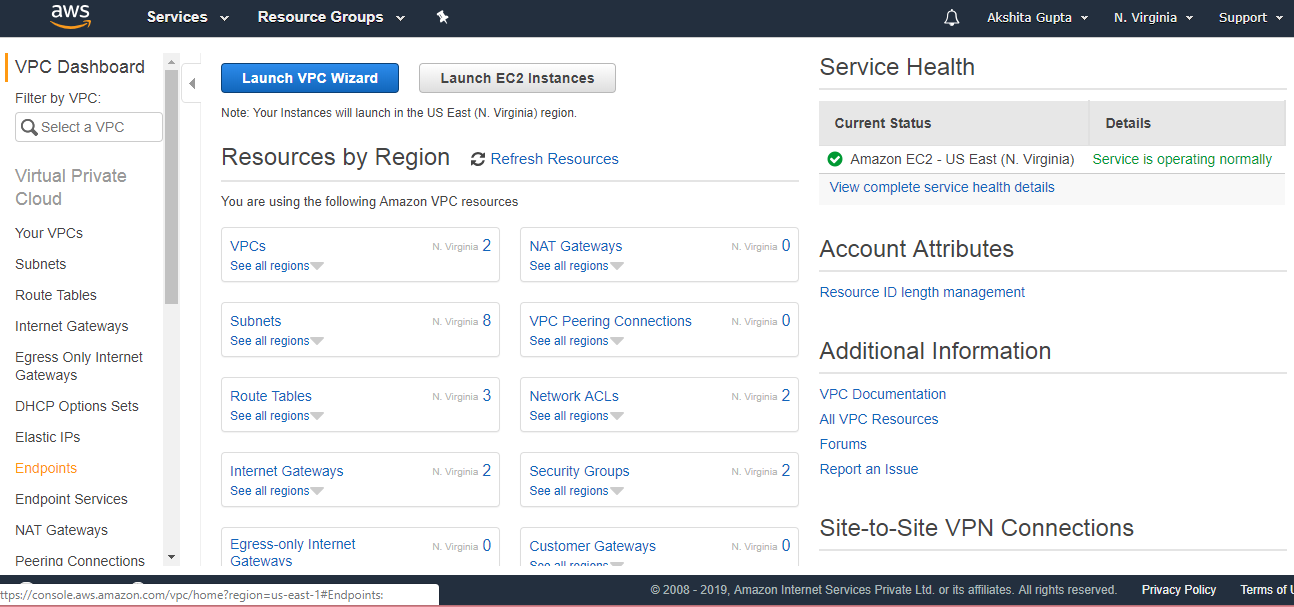1294x607 pixels.
Task: Click the Refresh Resources link
Action: 554,159
